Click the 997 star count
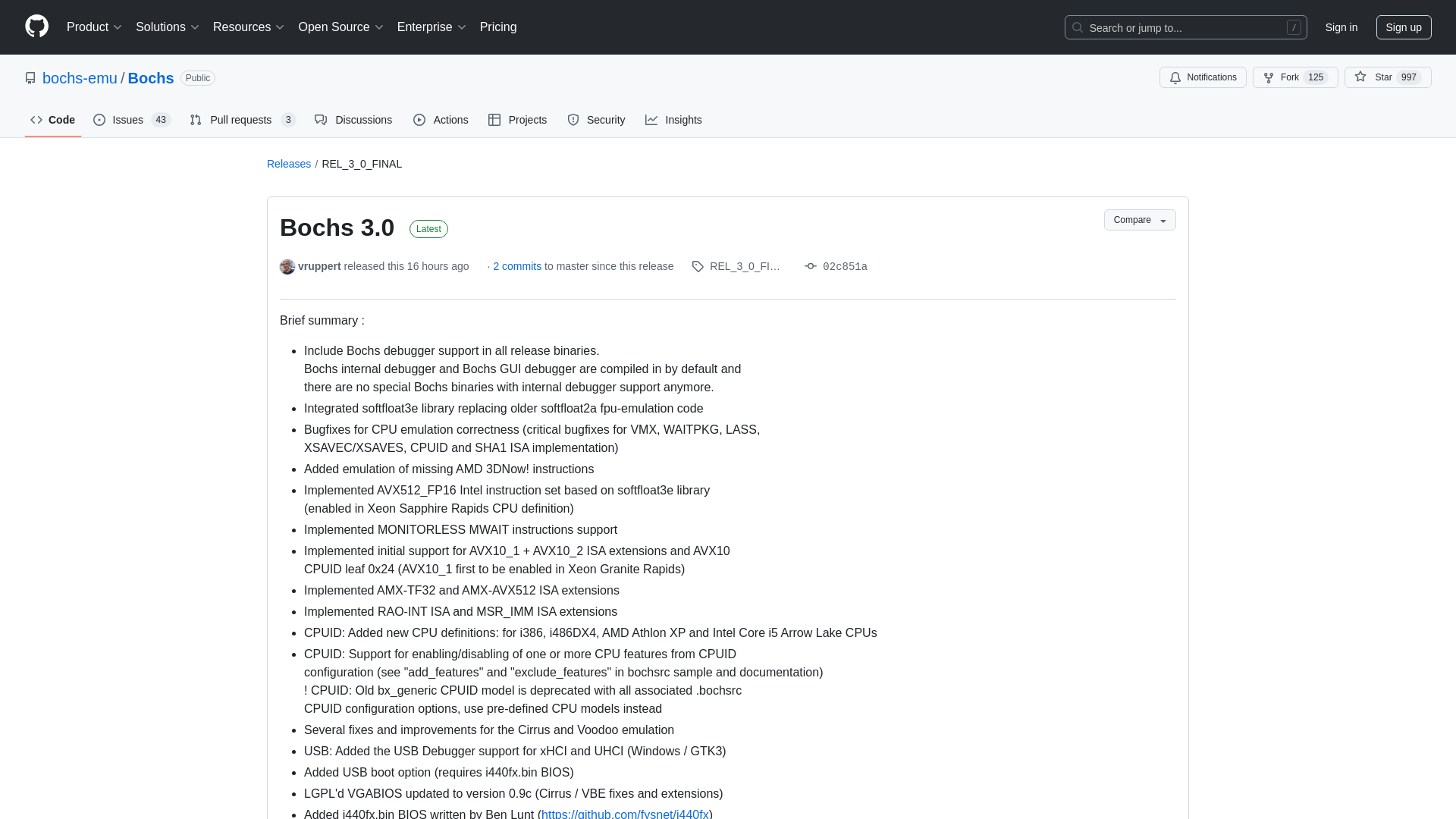Screen dimensions: 1456x819 [x=1409, y=77]
